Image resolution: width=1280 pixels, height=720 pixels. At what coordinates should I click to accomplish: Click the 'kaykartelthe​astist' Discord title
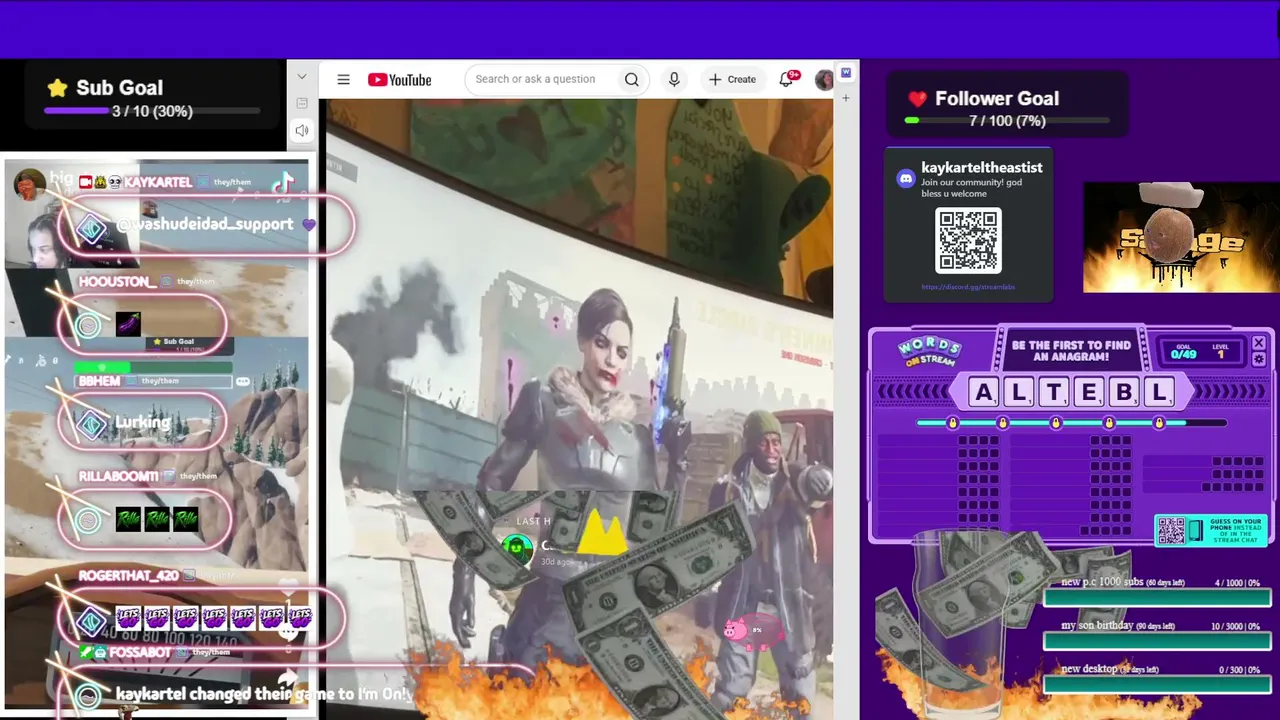982,168
